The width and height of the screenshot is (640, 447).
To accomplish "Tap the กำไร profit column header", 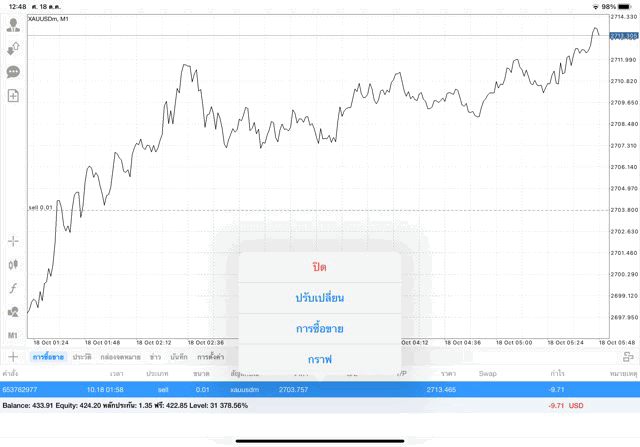I will coord(556,373).
